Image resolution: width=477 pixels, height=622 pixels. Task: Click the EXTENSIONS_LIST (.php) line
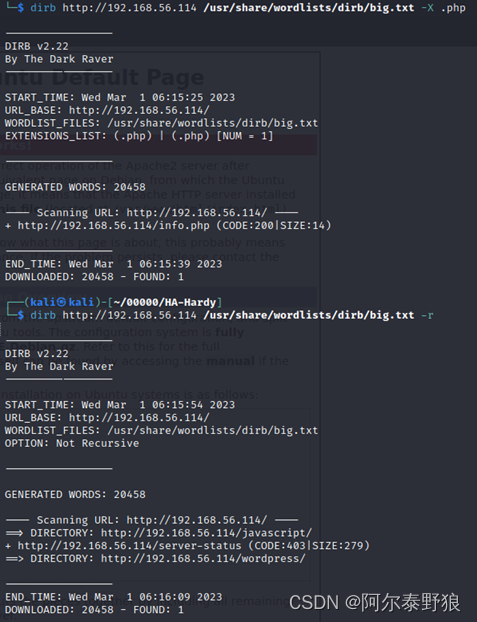click(x=139, y=136)
